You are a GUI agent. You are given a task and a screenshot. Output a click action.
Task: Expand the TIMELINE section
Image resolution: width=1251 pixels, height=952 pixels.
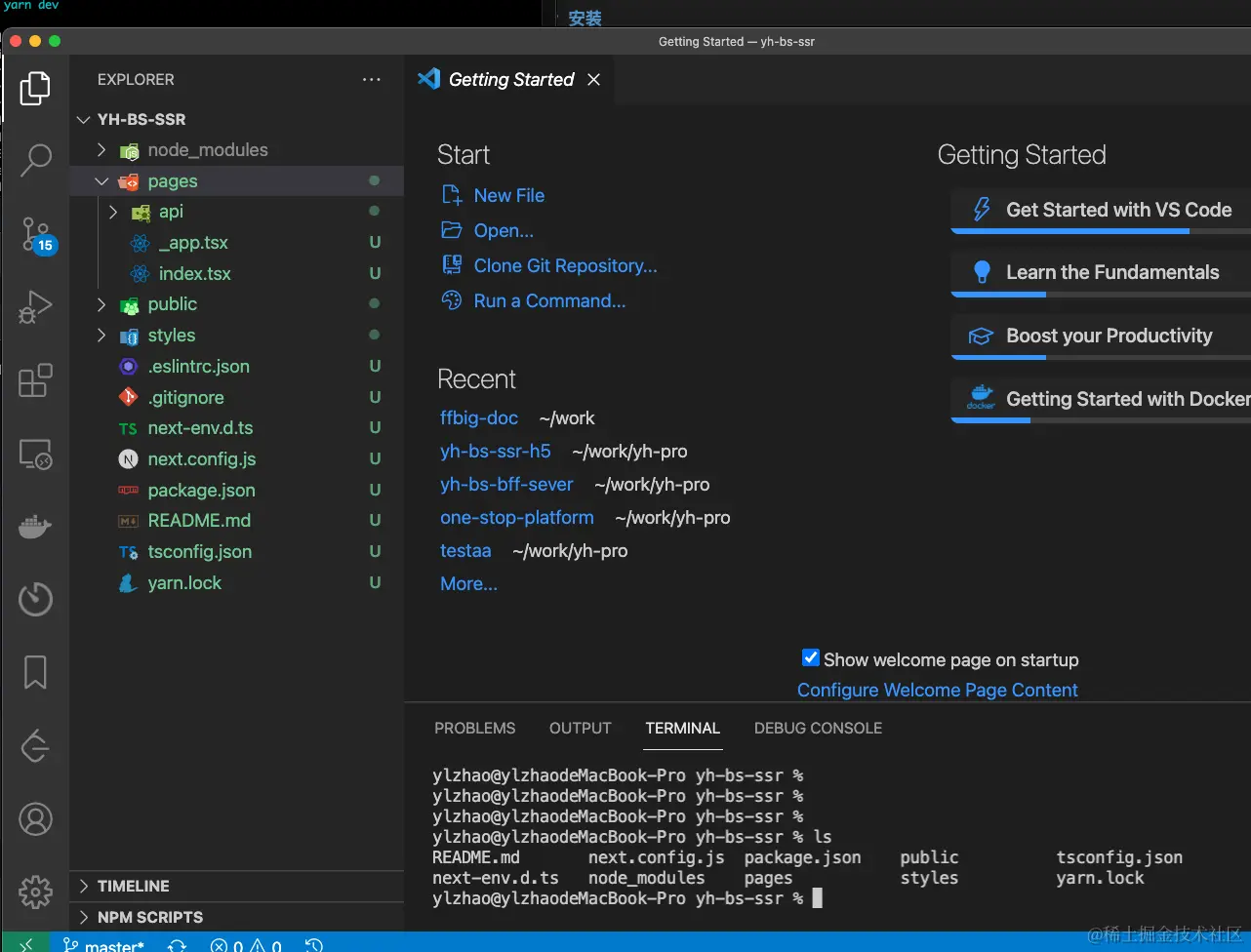(x=134, y=886)
